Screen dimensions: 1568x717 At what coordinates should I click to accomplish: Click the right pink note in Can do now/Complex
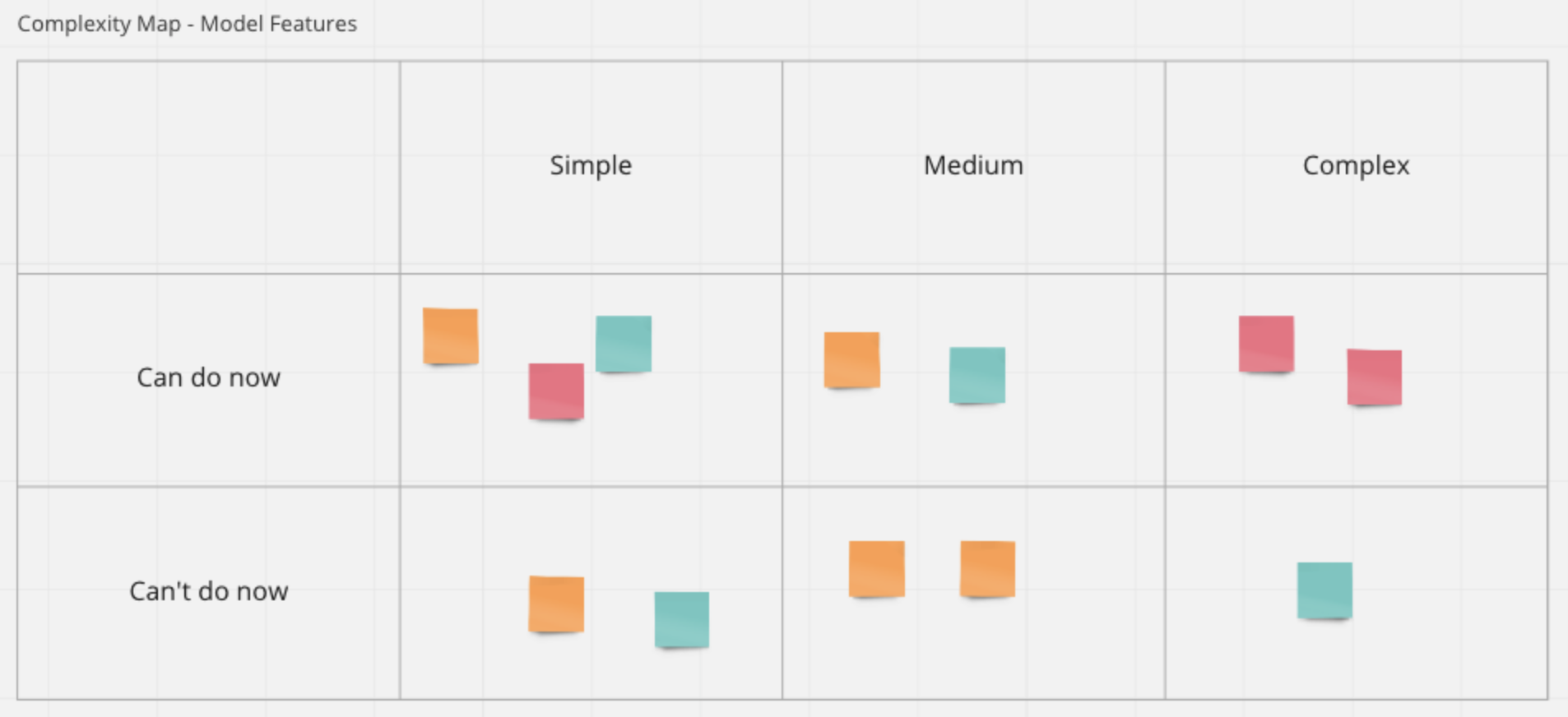1374,377
